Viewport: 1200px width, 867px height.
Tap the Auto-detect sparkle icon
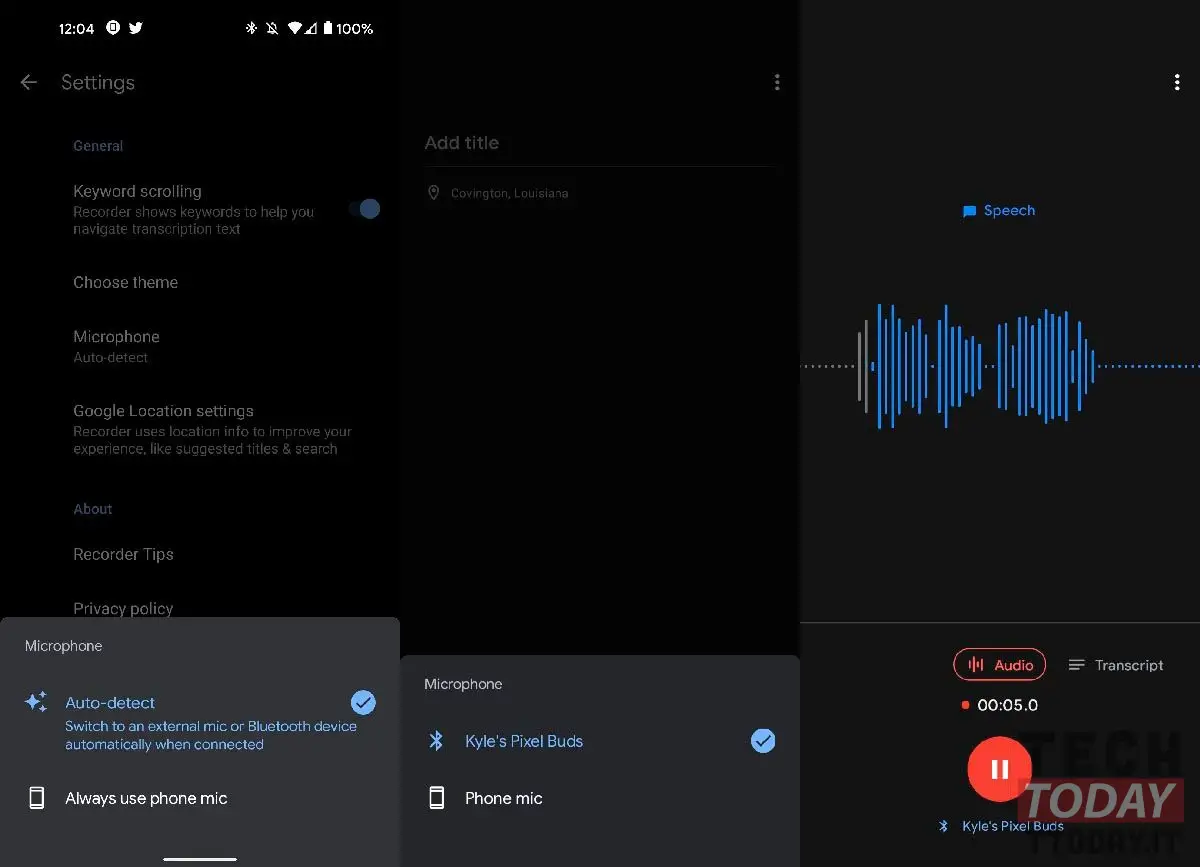36,702
